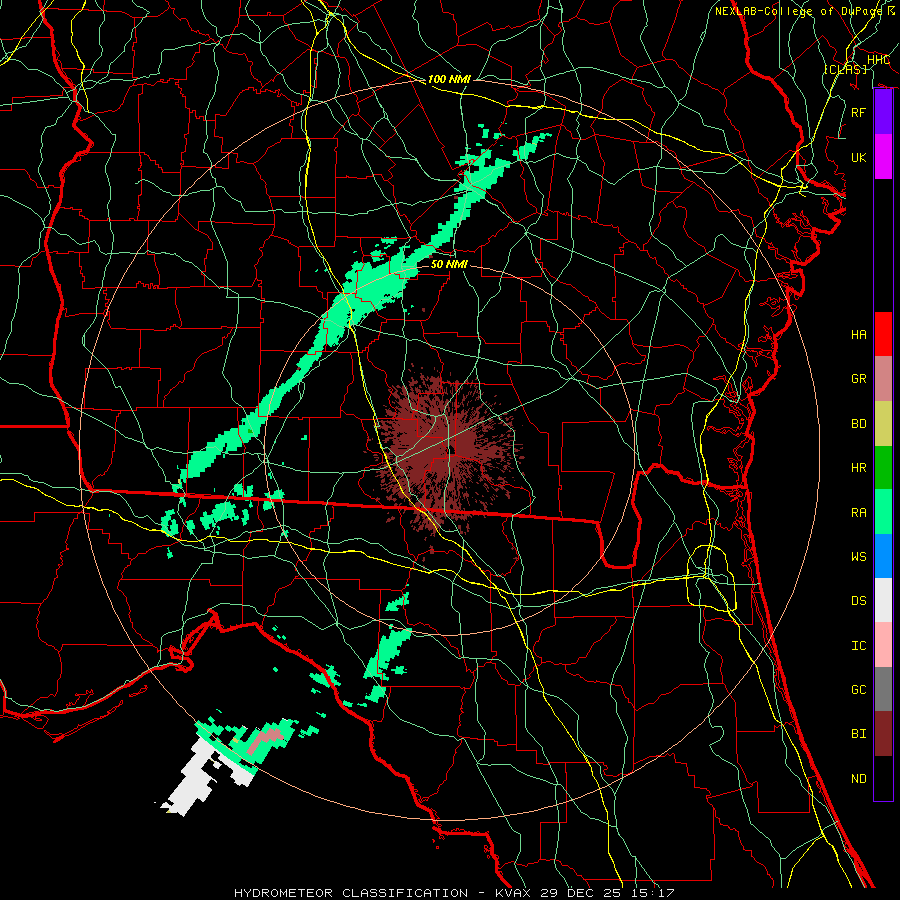
Task: Click the ND legend label
Action: [859, 779]
